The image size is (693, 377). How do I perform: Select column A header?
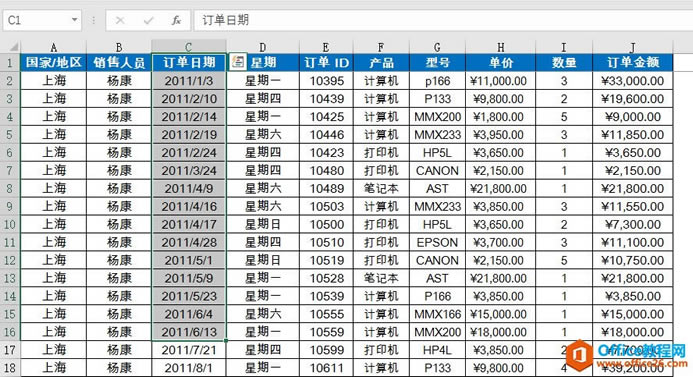click(x=53, y=47)
